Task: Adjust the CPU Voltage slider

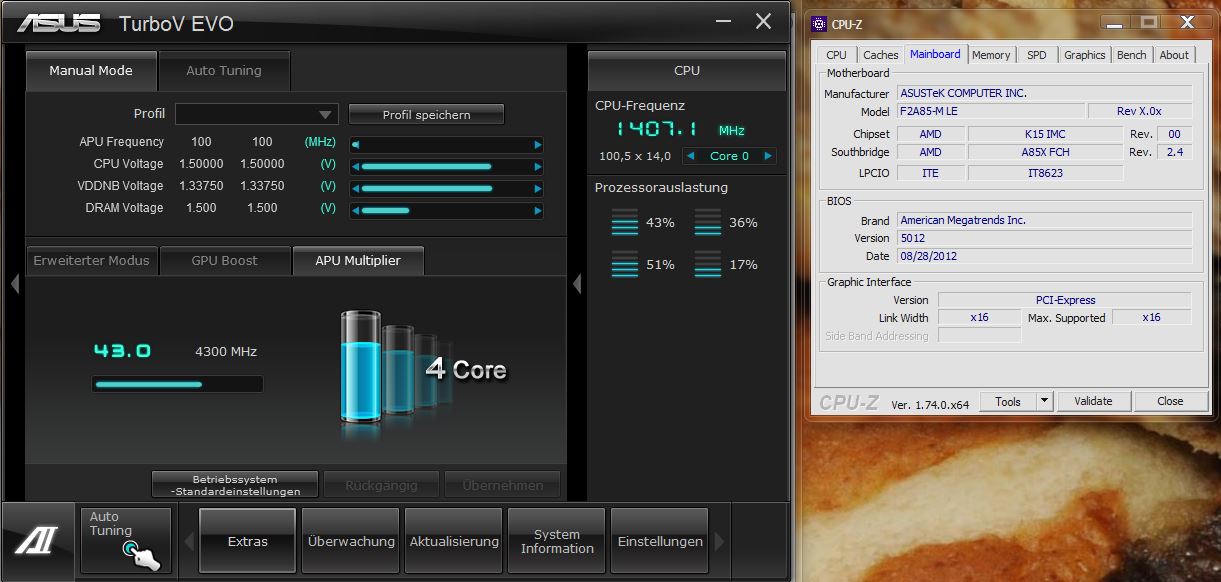Action: 446,166
